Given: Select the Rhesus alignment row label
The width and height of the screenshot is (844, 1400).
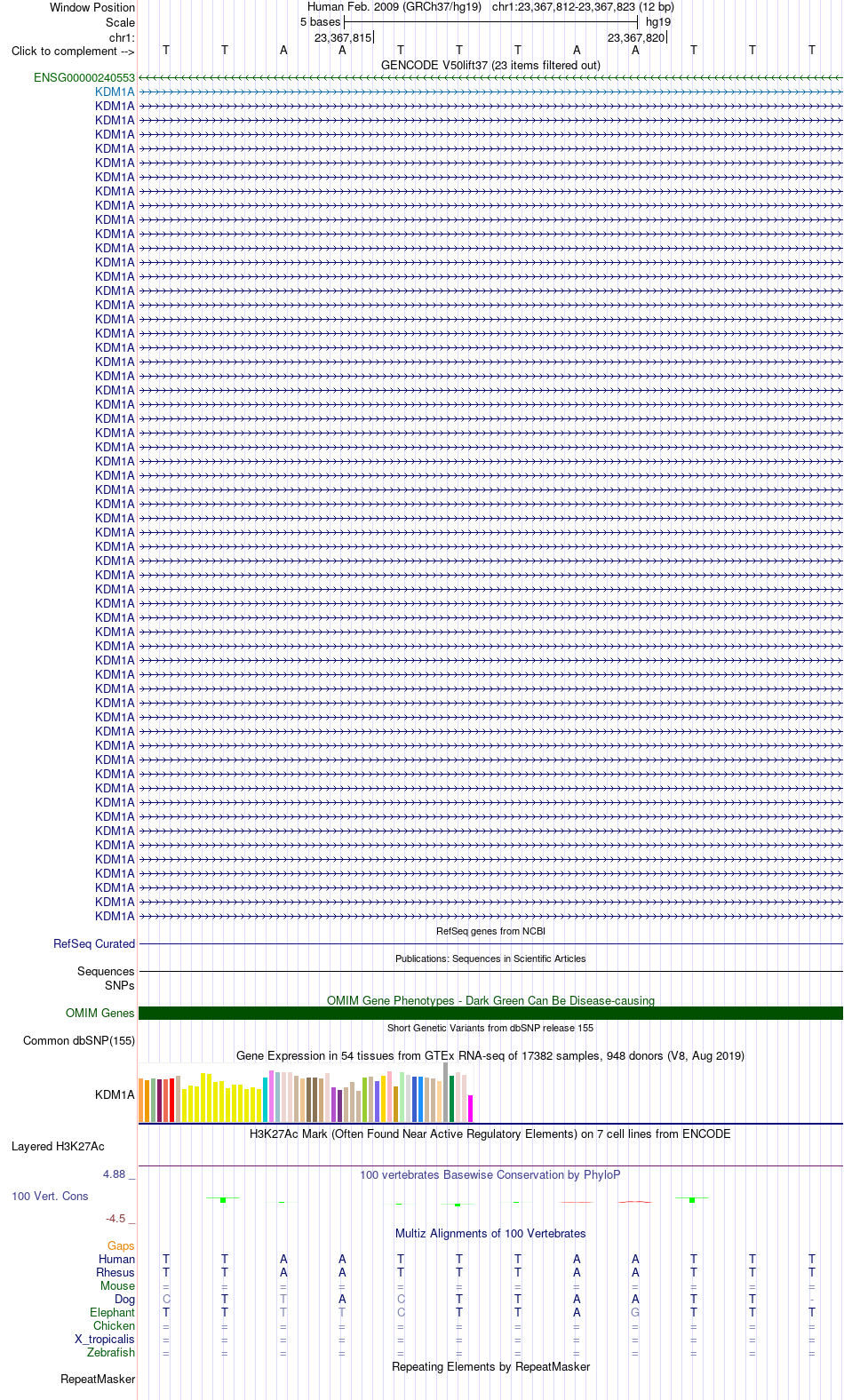Looking at the screenshot, I should tap(115, 1273).
